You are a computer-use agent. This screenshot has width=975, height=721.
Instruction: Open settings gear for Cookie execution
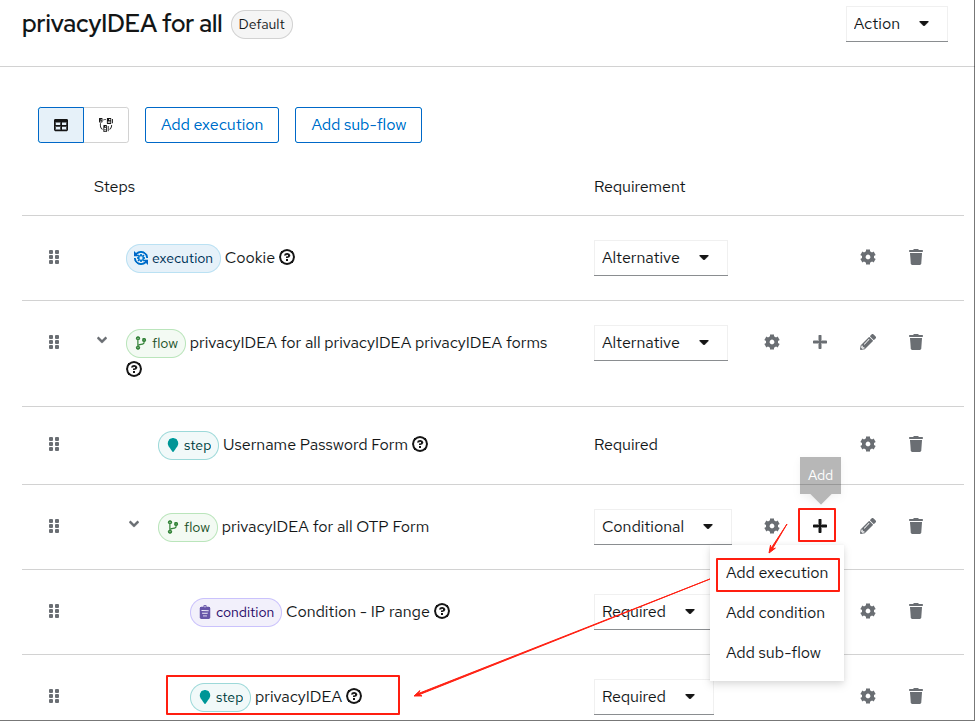click(868, 257)
